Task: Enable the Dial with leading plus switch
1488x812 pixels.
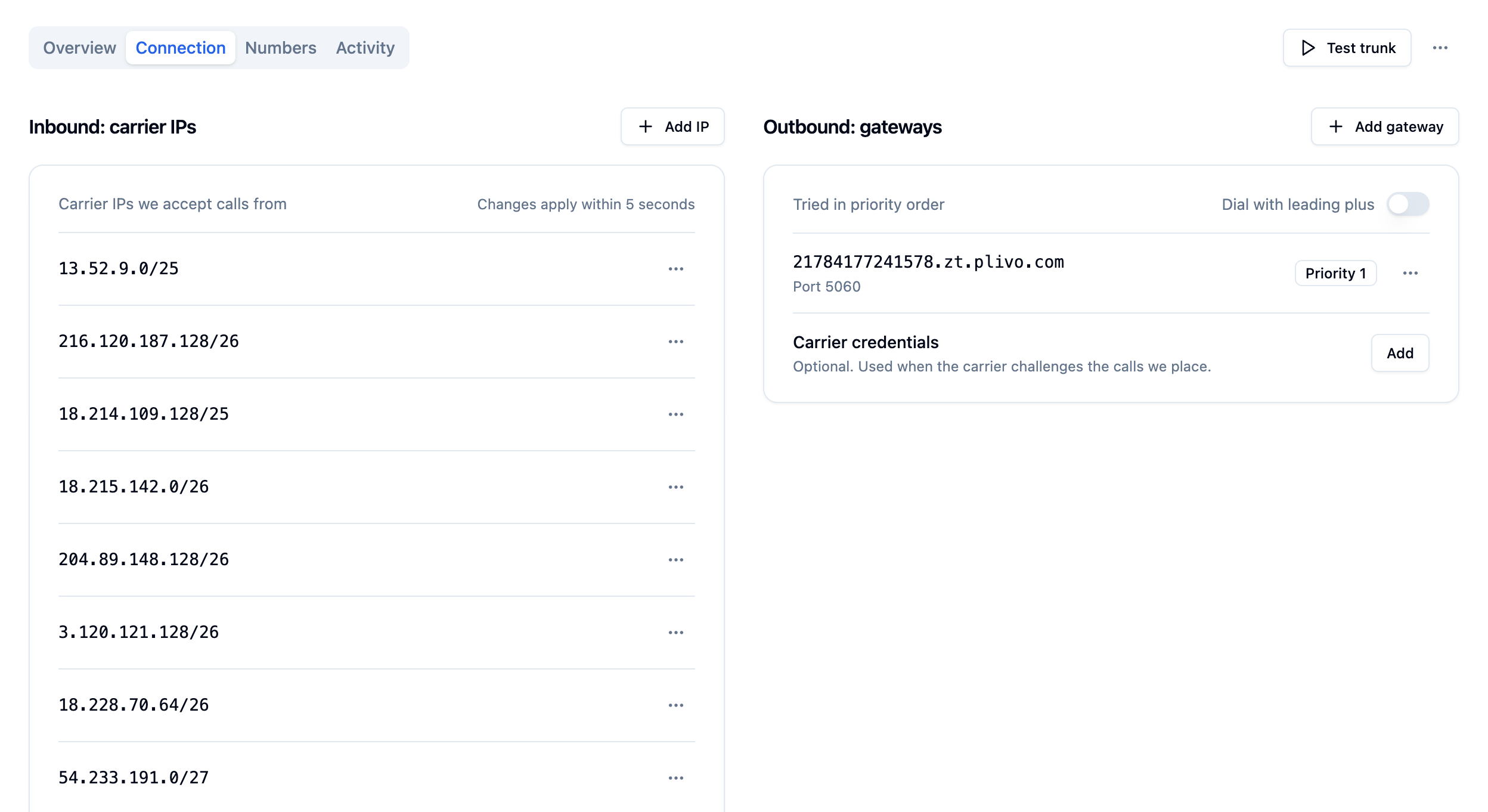Action: [x=1408, y=204]
